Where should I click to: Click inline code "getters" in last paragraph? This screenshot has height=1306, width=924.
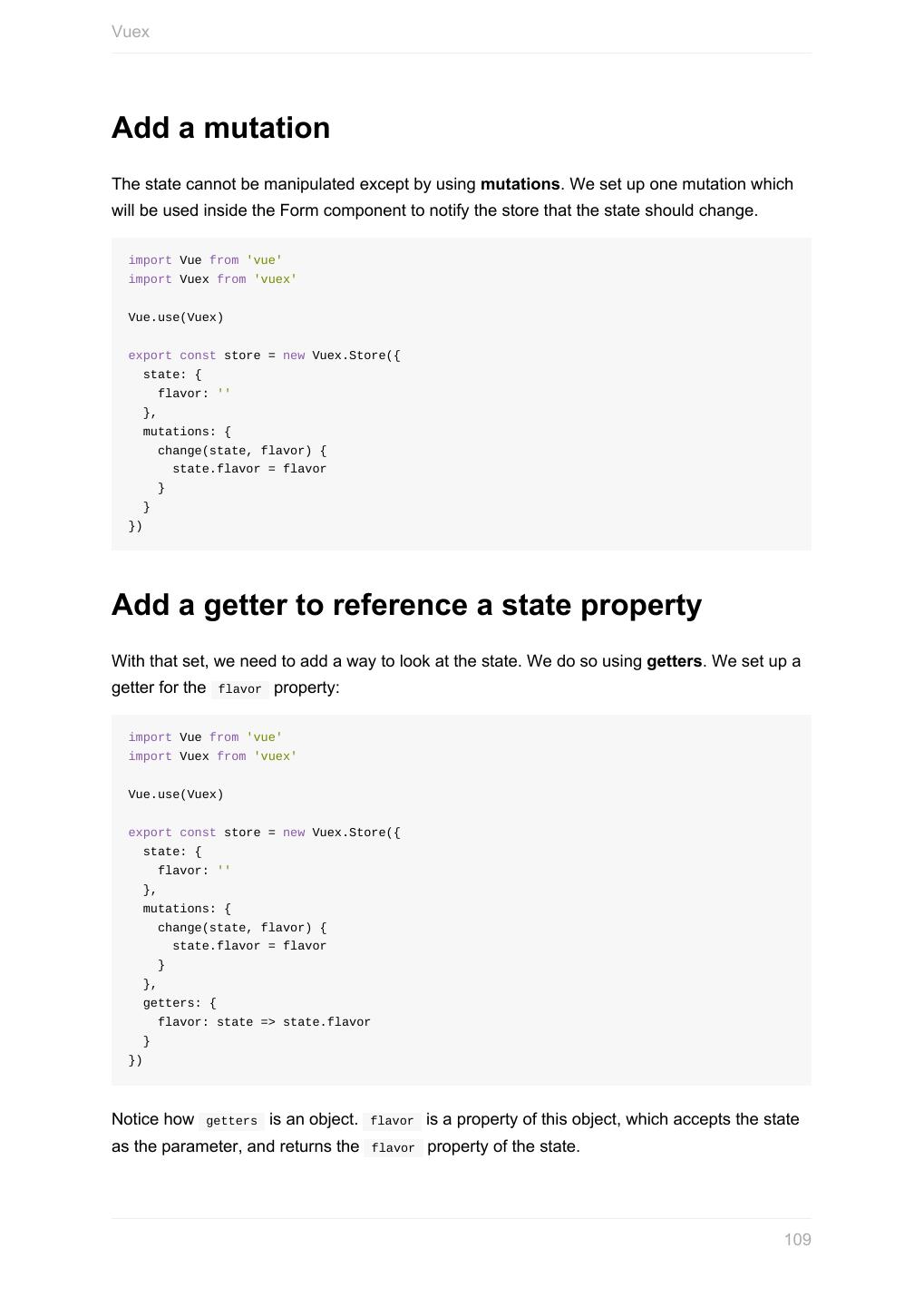click(x=231, y=1121)
